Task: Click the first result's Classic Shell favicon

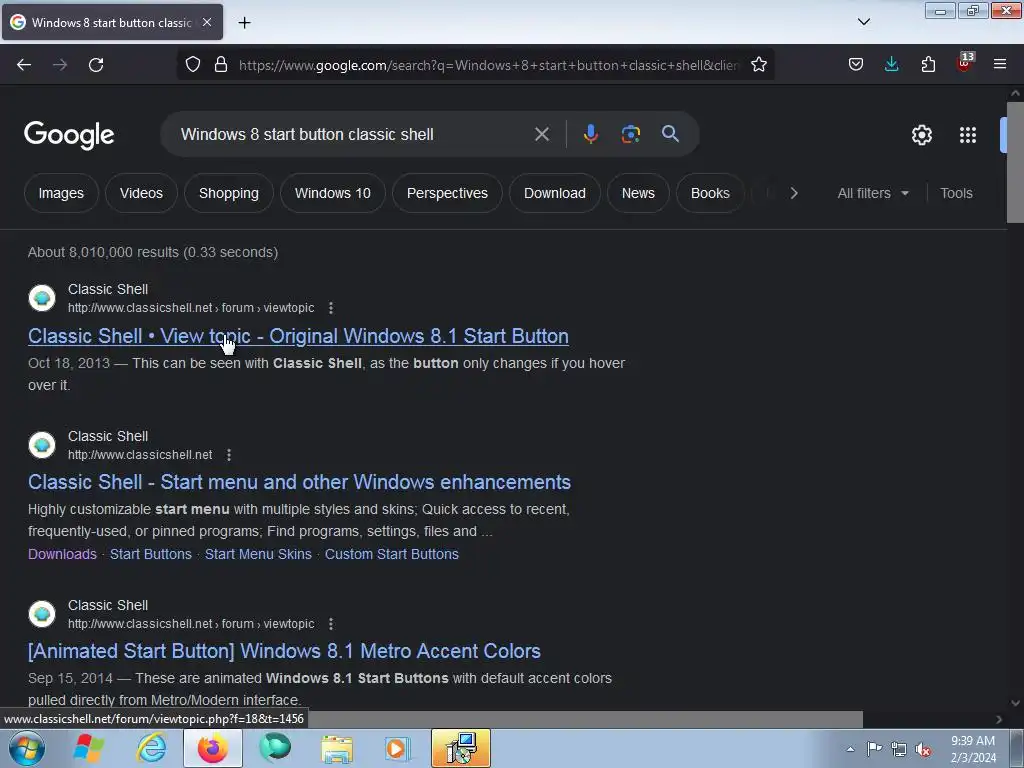Action: [x=42, y=298]
